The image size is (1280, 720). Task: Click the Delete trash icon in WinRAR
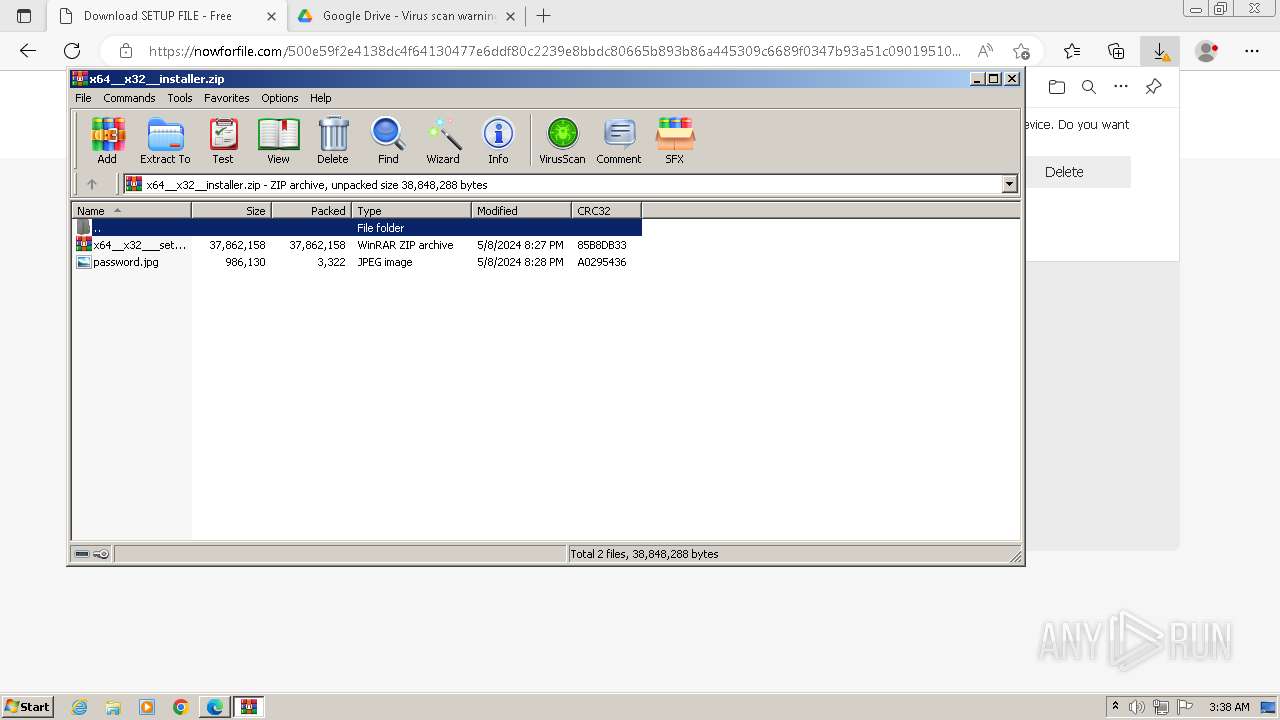[x=333, y=140]
